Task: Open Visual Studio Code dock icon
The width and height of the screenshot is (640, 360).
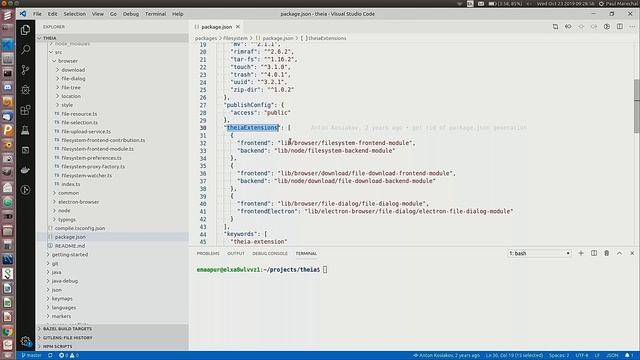Action: [x=7, y=44]
